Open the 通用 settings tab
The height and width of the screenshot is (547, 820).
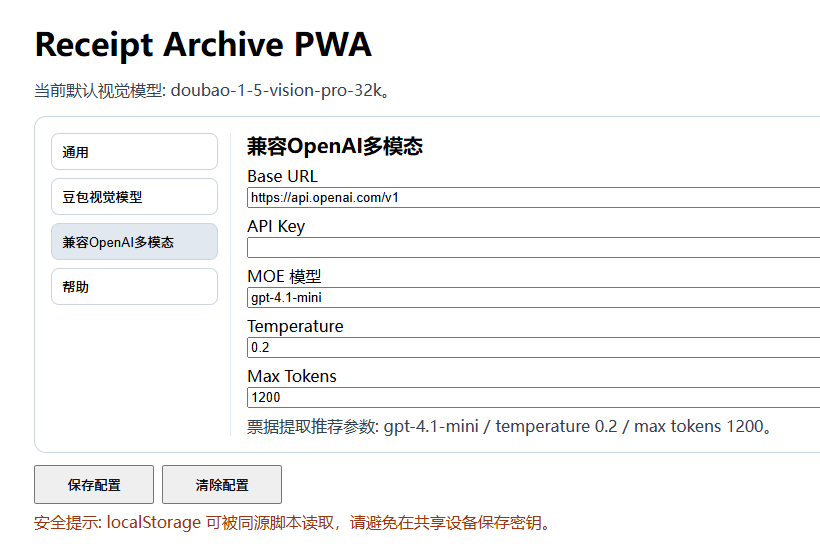134,152
